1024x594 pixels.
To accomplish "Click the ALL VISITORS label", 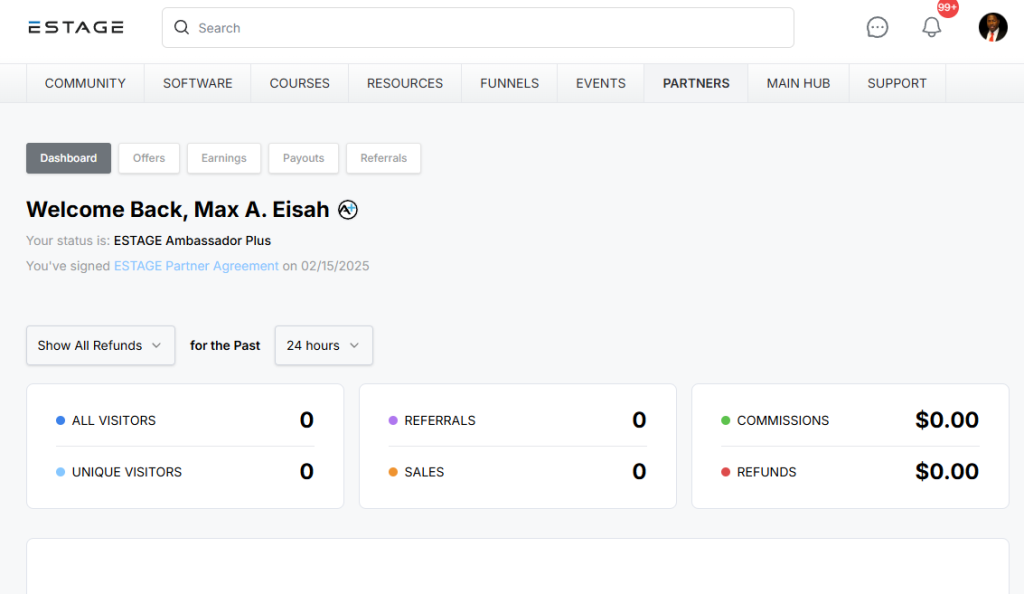I will coord(114,420).
